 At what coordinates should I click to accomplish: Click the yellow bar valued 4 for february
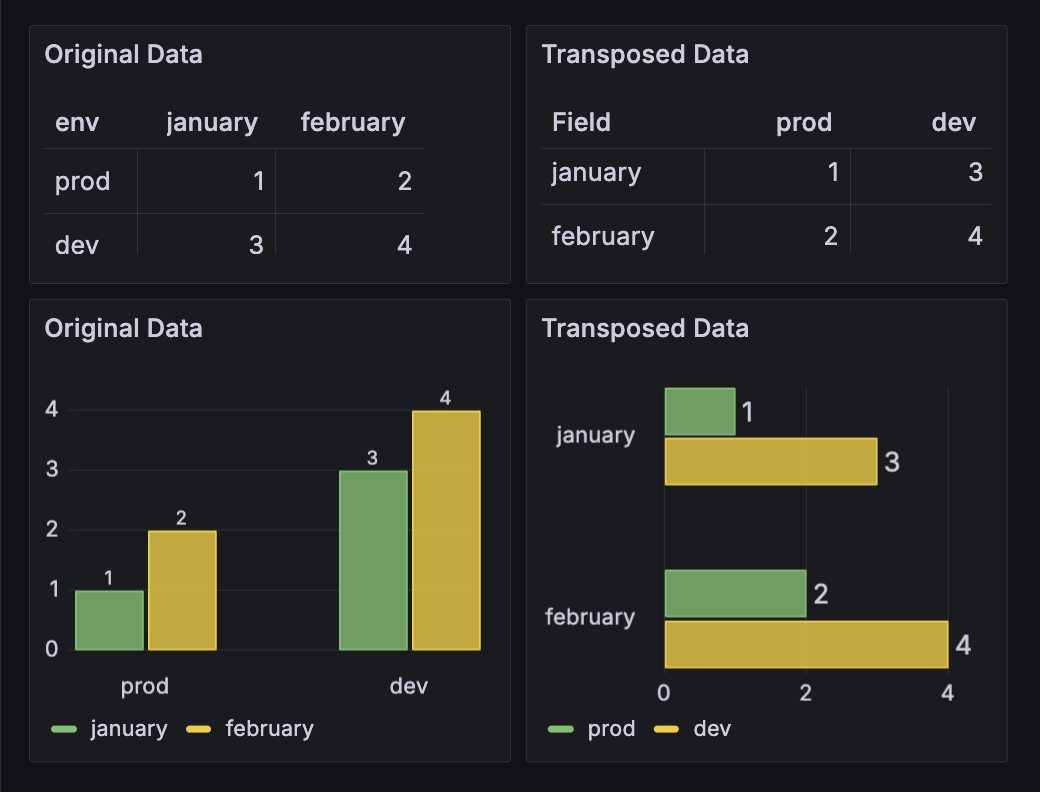coord(805,643)
